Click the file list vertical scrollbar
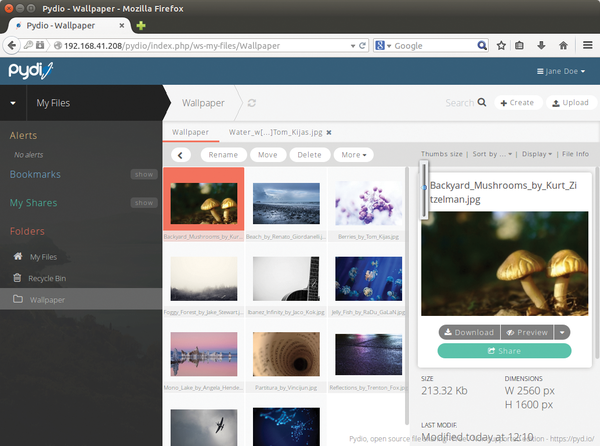The width and height of the screenshot is (600, 446). coord(407,296)
